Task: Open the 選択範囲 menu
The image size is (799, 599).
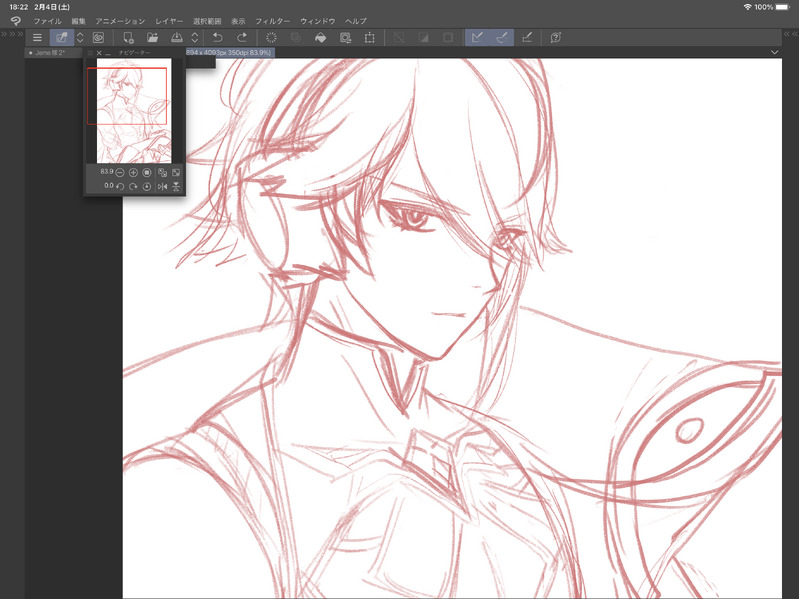Action: [207, 21]
